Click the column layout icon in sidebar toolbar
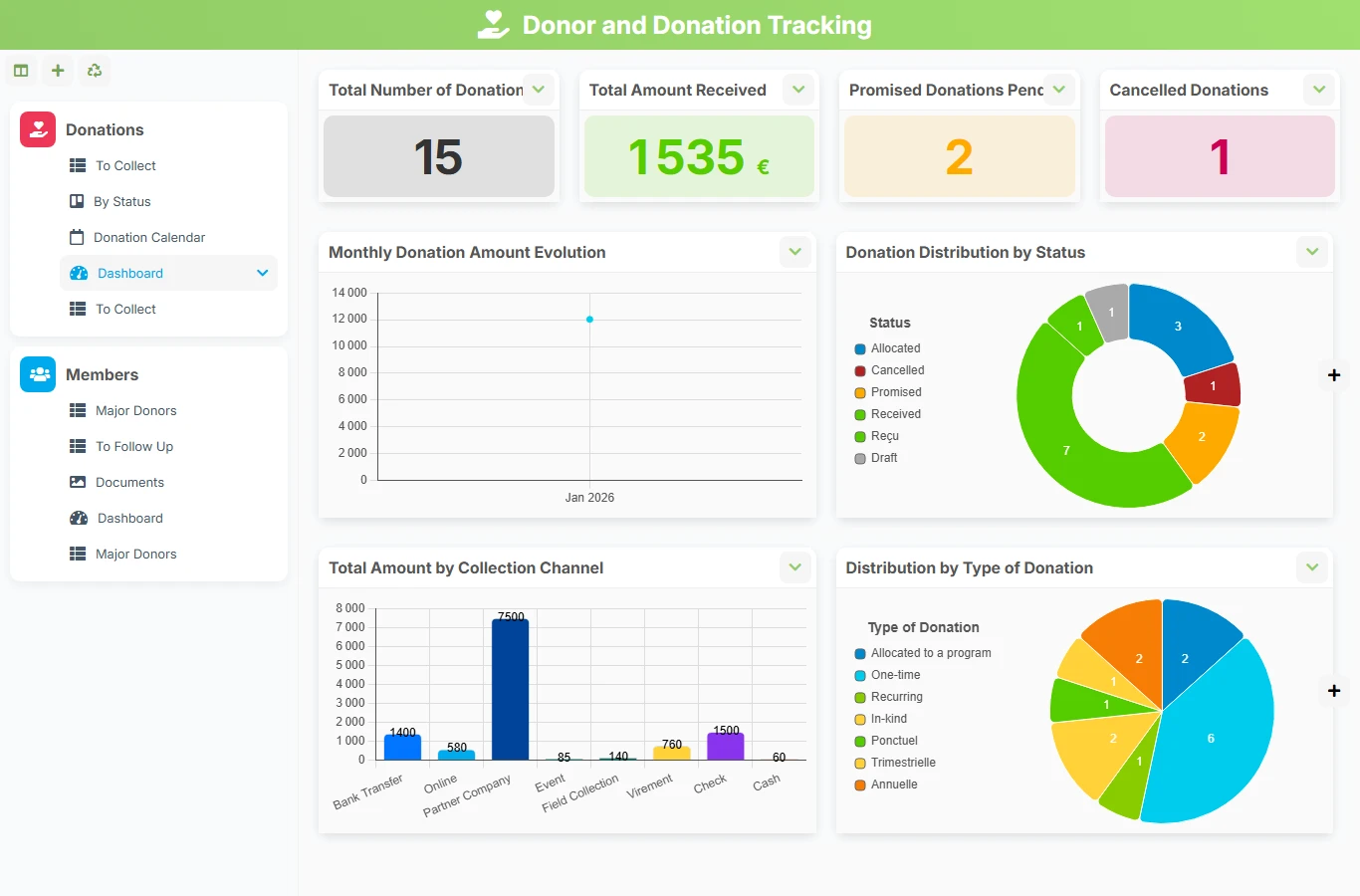The image size is (1360, 896). (21, 71)
